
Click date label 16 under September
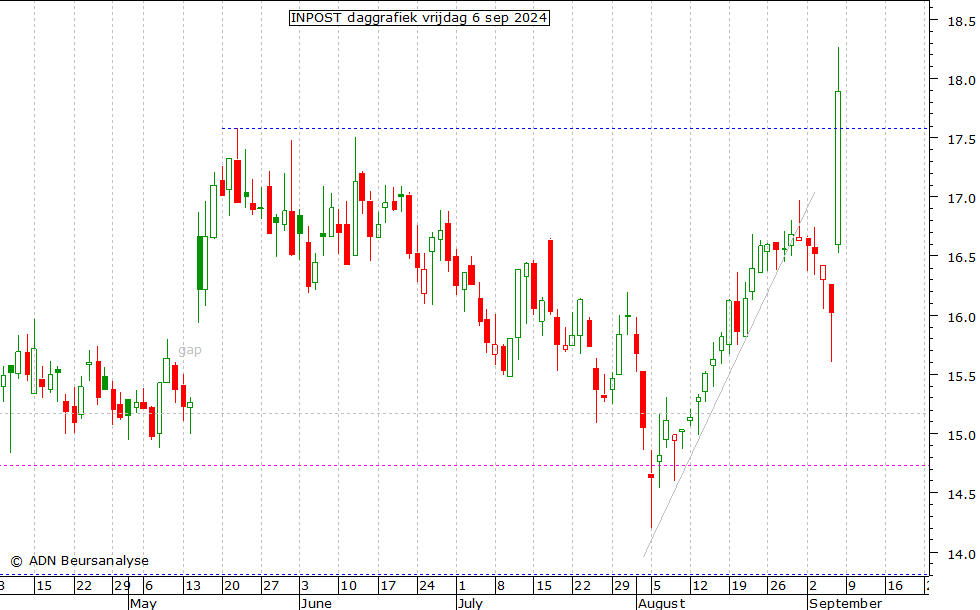click(x=895, y=586)
